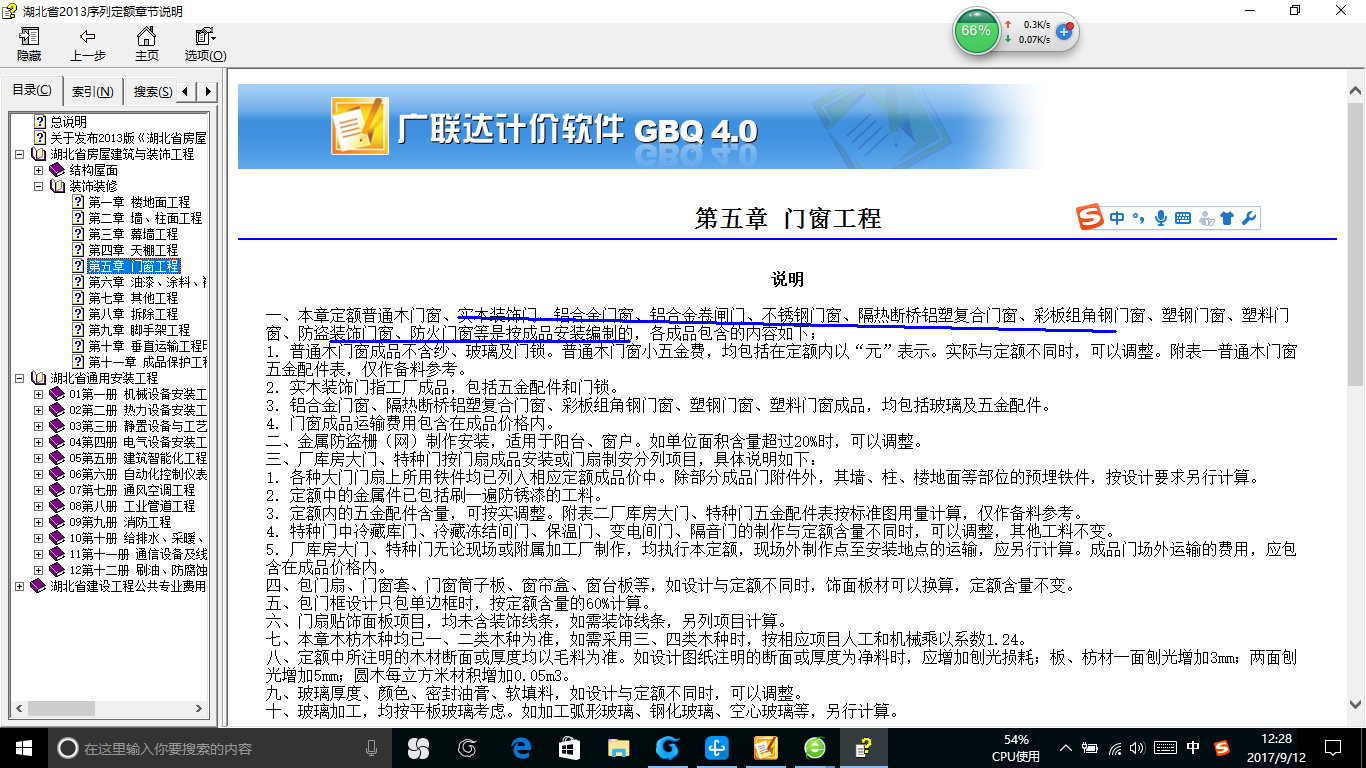Open the 选项(O) options button
This screenshot has height=768, width=1366.
click(205, 45)
